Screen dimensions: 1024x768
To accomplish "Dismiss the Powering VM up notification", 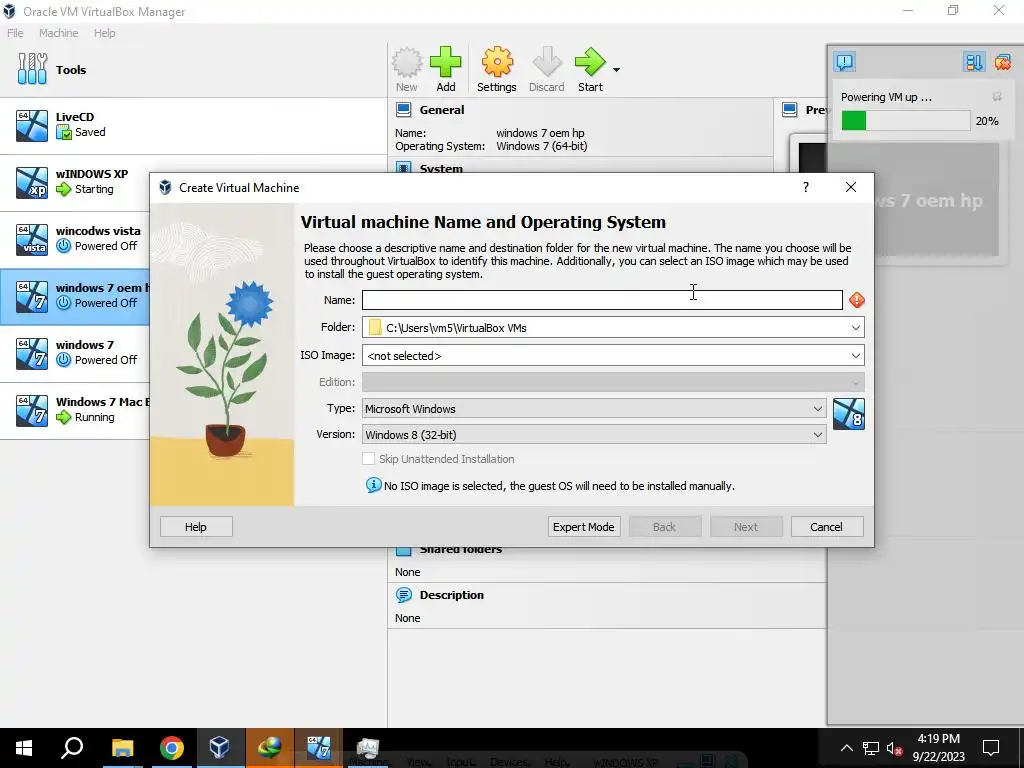I will 997,97.
